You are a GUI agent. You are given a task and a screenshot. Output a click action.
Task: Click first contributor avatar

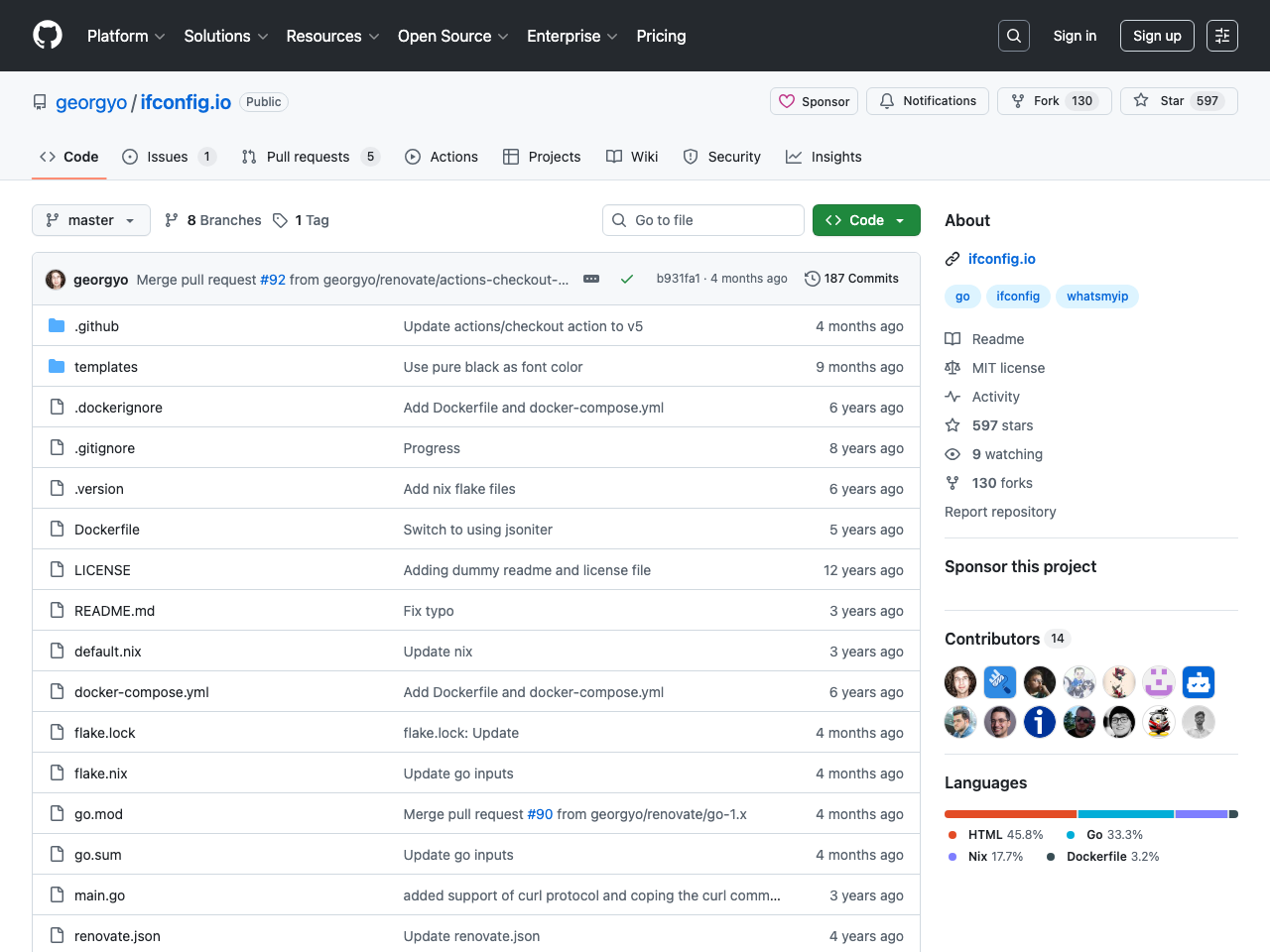coord(960,682)
